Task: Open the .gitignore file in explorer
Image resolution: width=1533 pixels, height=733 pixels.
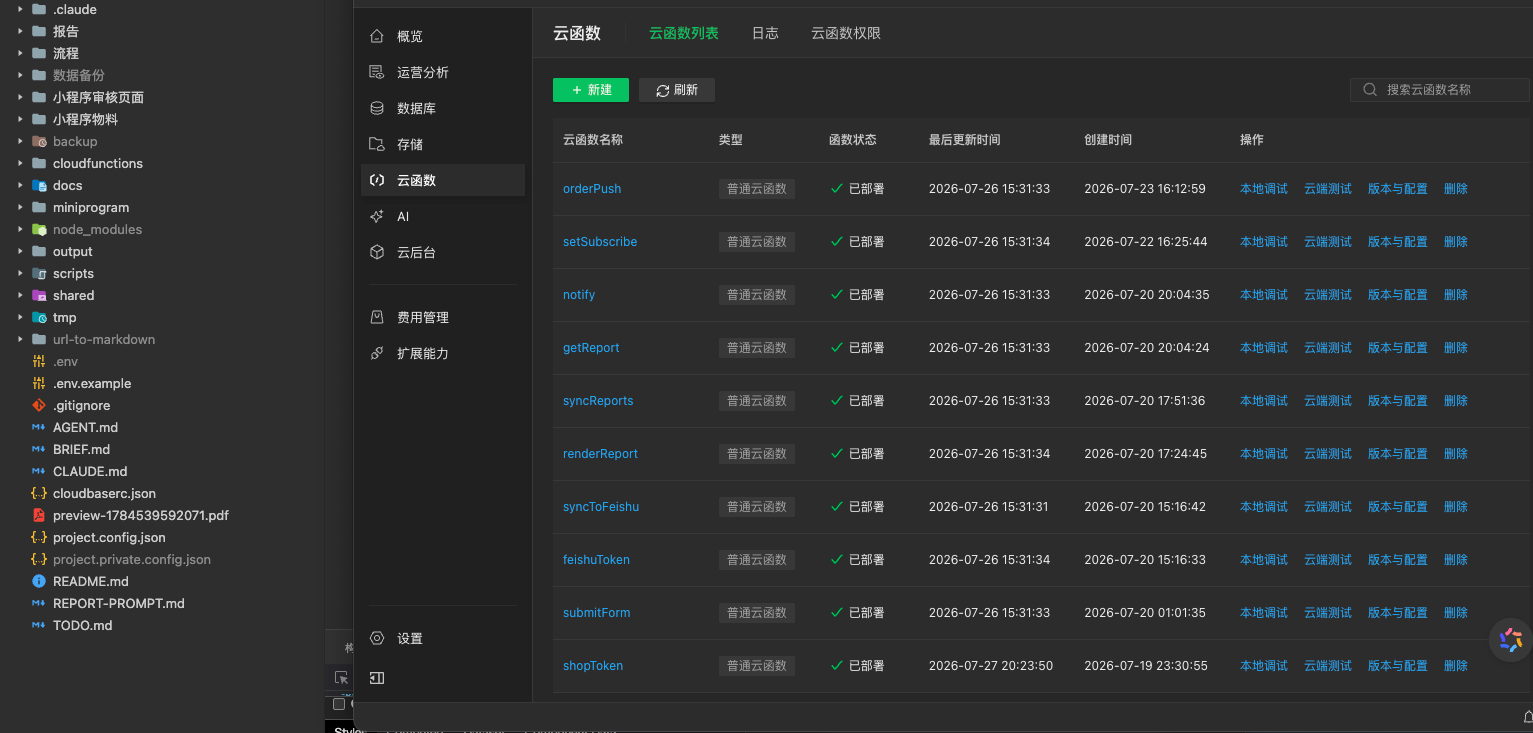Action: pos(81,405)
